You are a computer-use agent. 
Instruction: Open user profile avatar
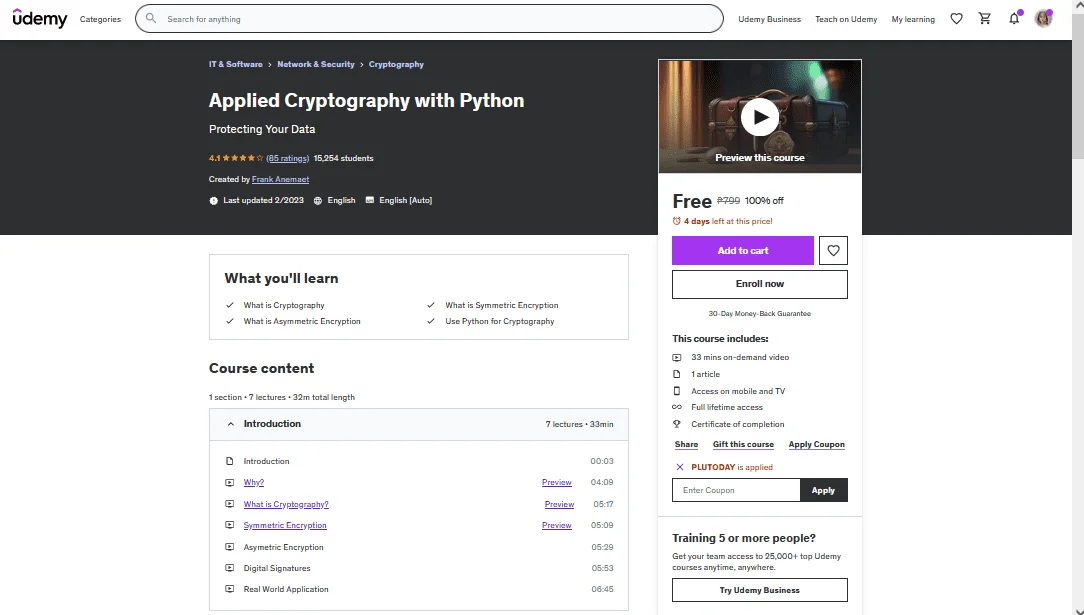click(1043, 19)
